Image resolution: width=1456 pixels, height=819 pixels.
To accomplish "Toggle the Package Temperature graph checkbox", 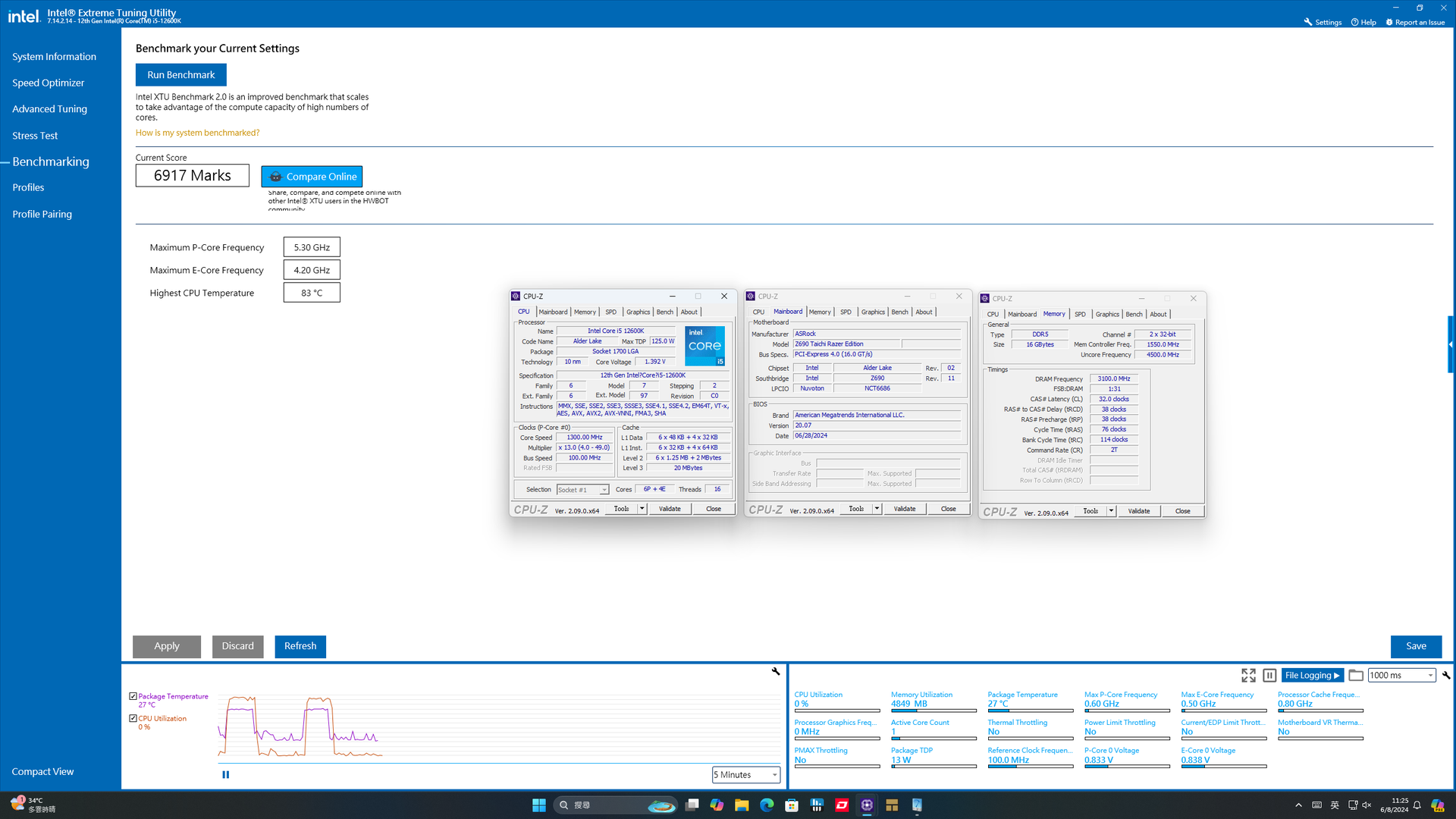I will [133, 696].
